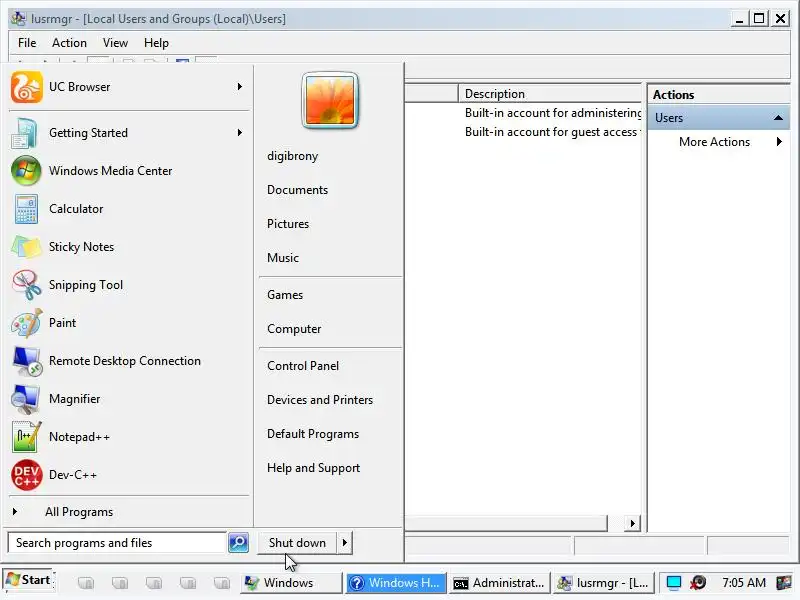The height and width of the screenshot is (600, 800).
Task: Click the muted volume tray icon
Action: (698, 582)
